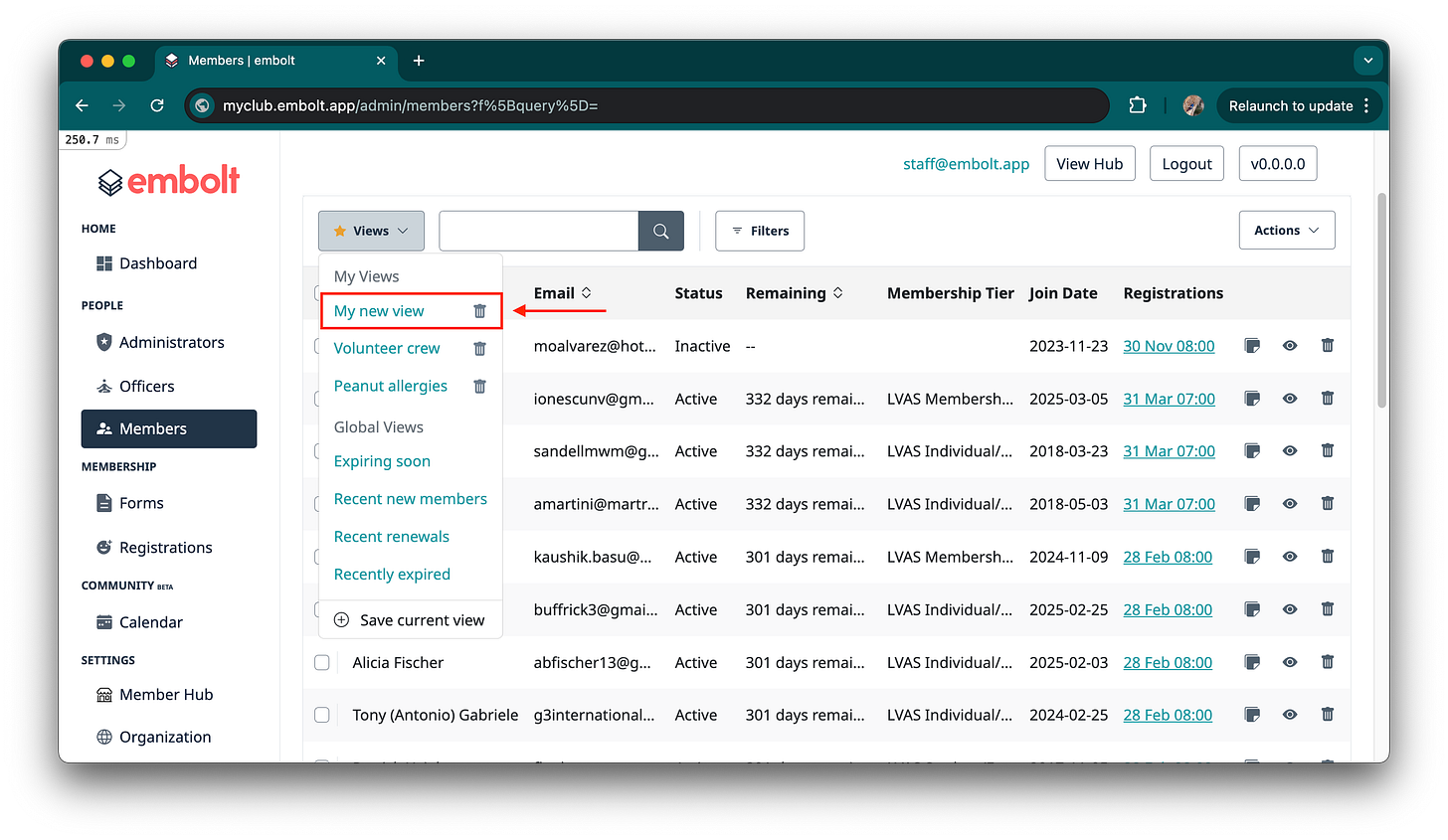1448x840 pixels.
Task: Open the Actions dropdown
Action: tap(1287, 231)
